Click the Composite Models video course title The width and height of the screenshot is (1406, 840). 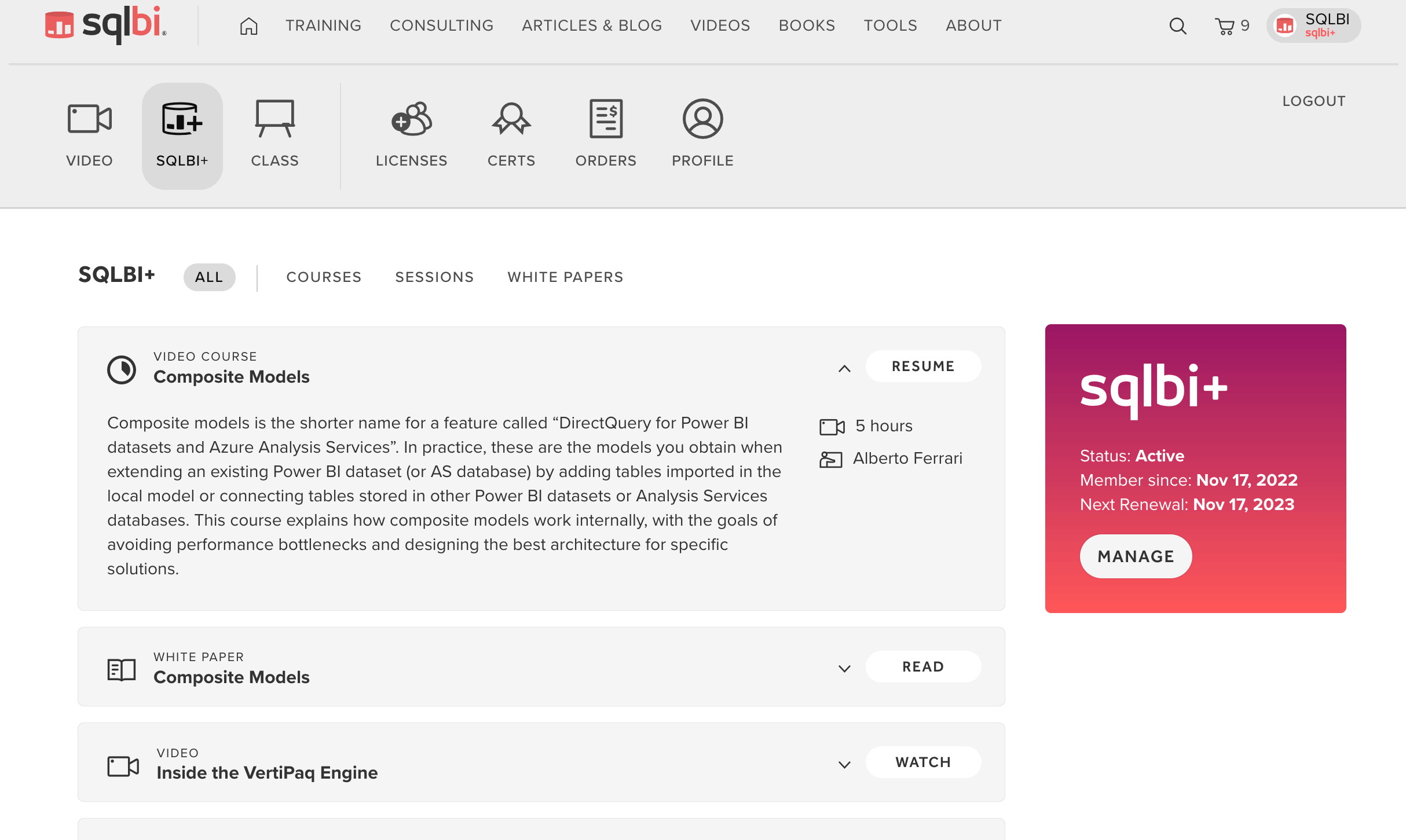click(x=232, y=377)
